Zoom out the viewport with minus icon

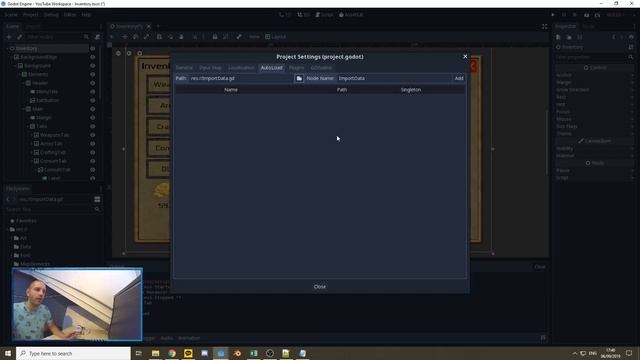pyautogui.click(x=118, y=53)
